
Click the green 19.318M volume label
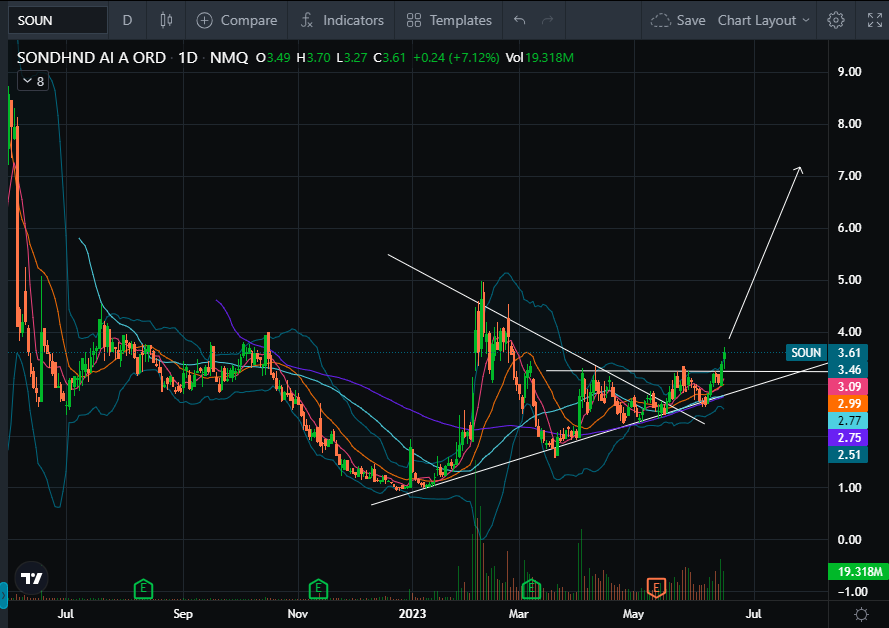pos(858,571)
